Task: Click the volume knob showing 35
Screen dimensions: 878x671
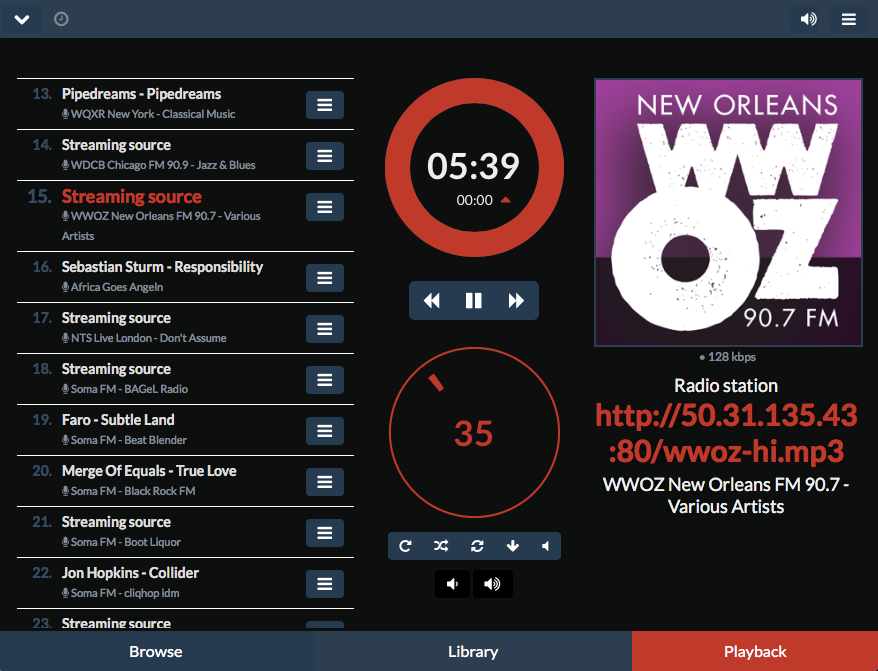Action: coord(474,432)
